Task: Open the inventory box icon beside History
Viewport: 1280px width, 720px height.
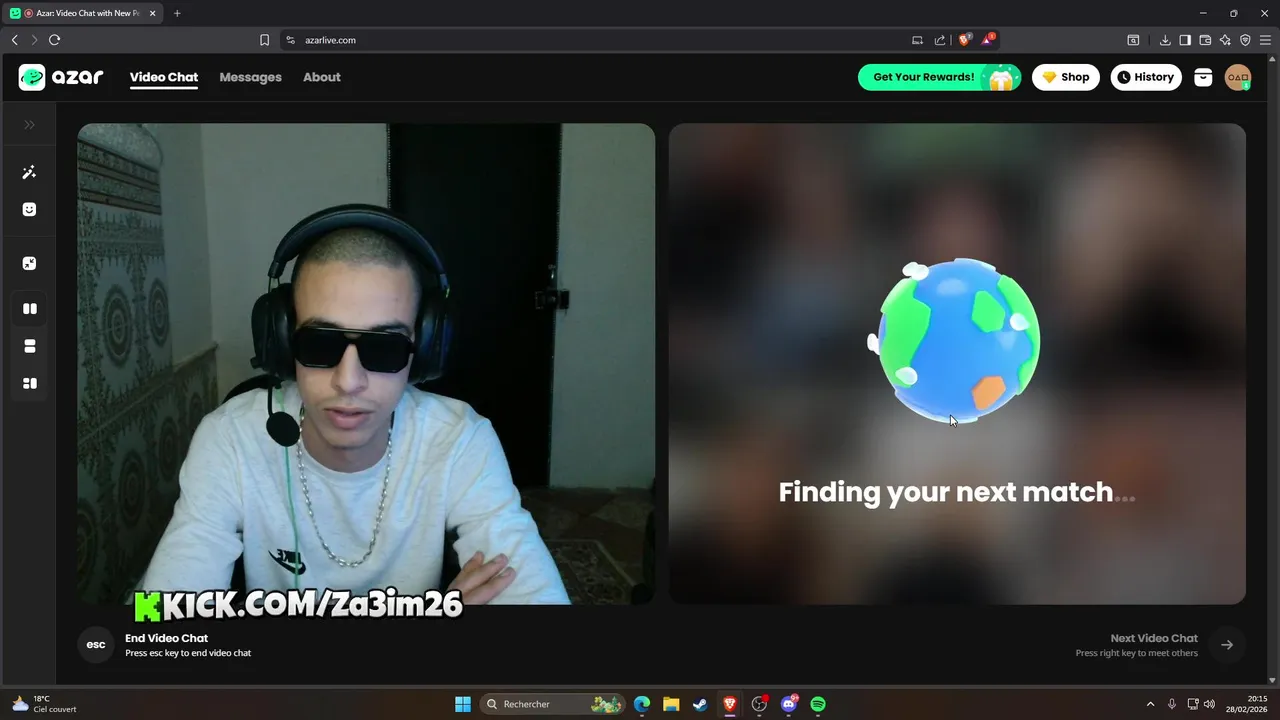Action: 1203,77
